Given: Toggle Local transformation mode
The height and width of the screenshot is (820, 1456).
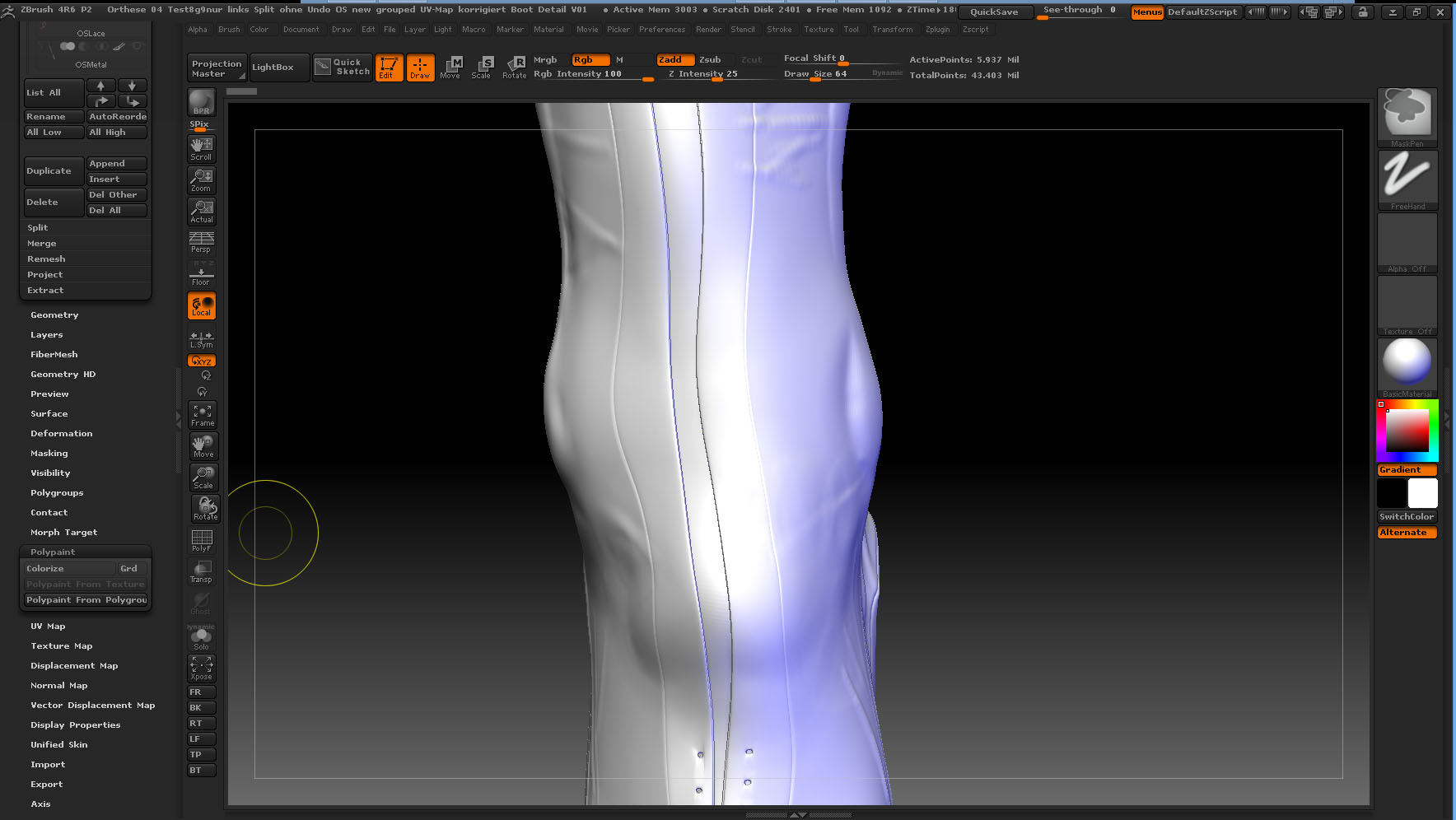Looking at the screenshot, I should click(202, 305).
